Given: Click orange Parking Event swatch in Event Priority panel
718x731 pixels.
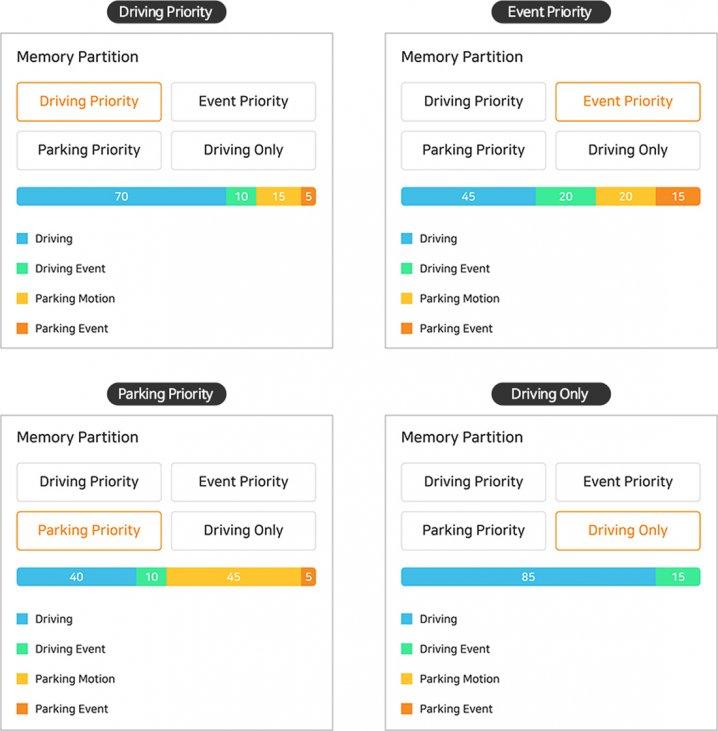Looking at the screenshot, I should (x=406, y=328).
